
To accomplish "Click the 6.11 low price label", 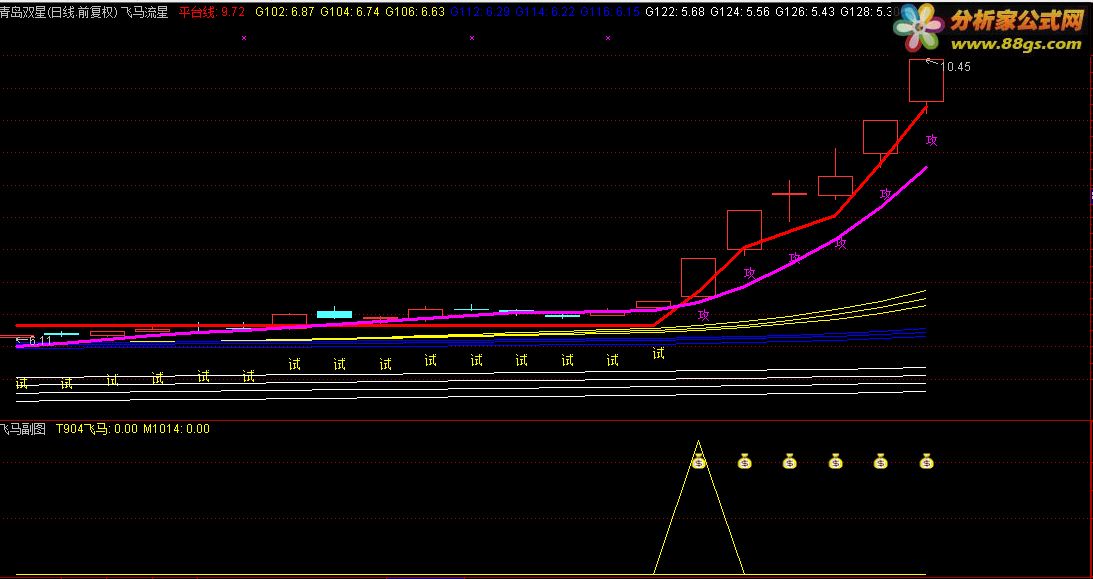I will point(40,341).
